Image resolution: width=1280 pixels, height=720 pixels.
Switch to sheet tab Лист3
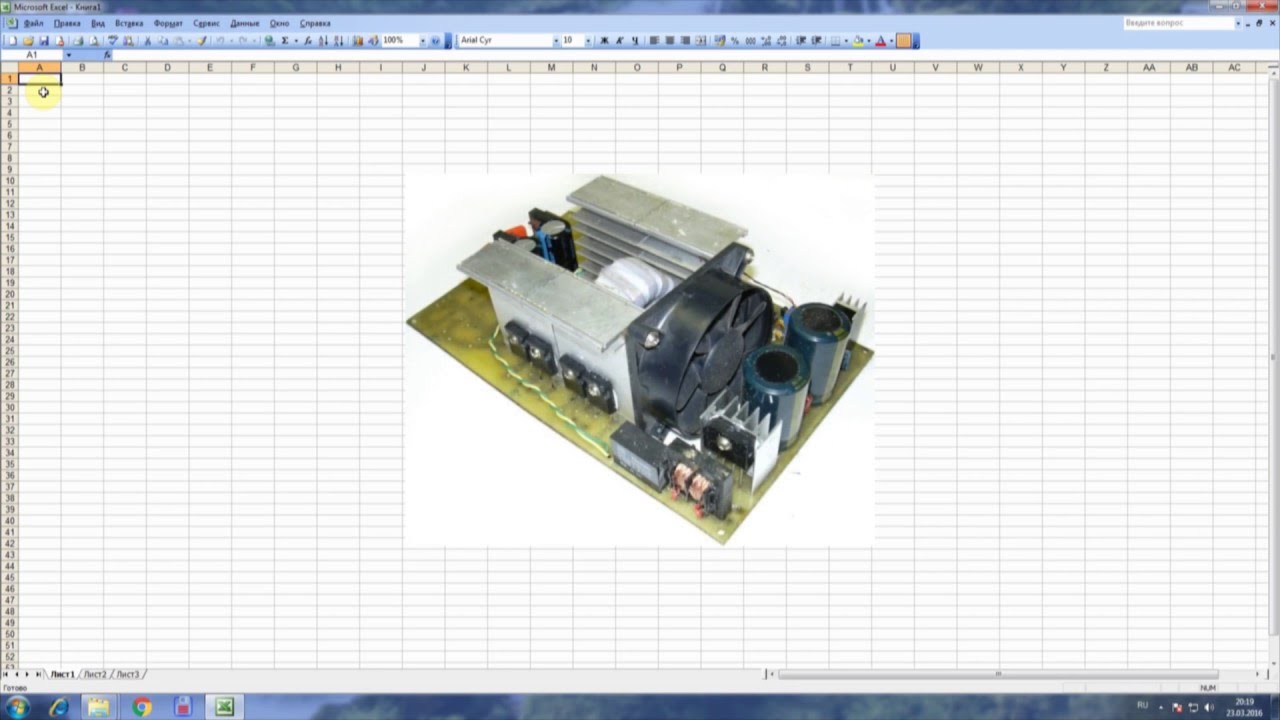(127, 675)
